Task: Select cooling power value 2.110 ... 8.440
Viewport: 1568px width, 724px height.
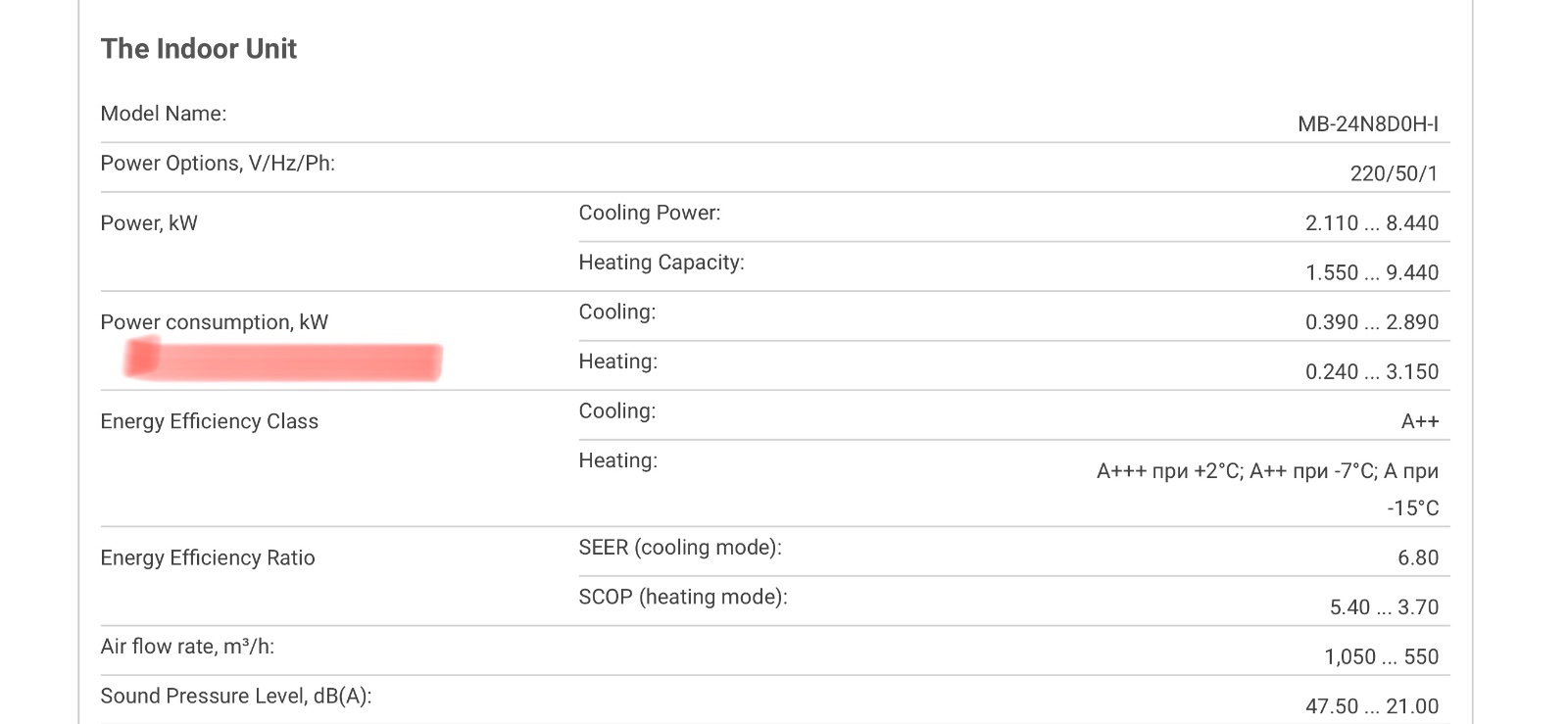Action: [1372, 223]
